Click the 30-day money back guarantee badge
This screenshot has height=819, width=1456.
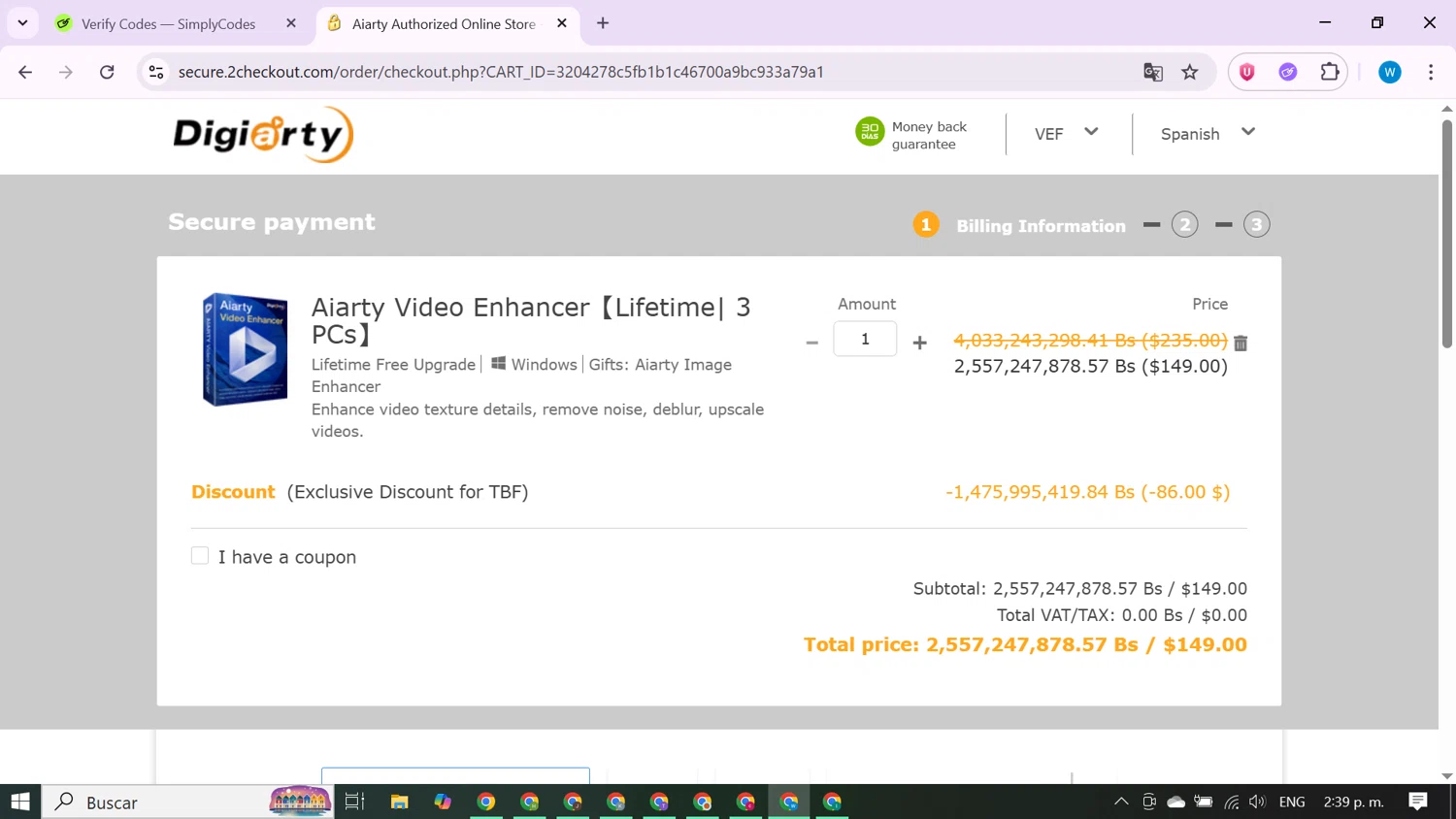[x=911, y=135]
